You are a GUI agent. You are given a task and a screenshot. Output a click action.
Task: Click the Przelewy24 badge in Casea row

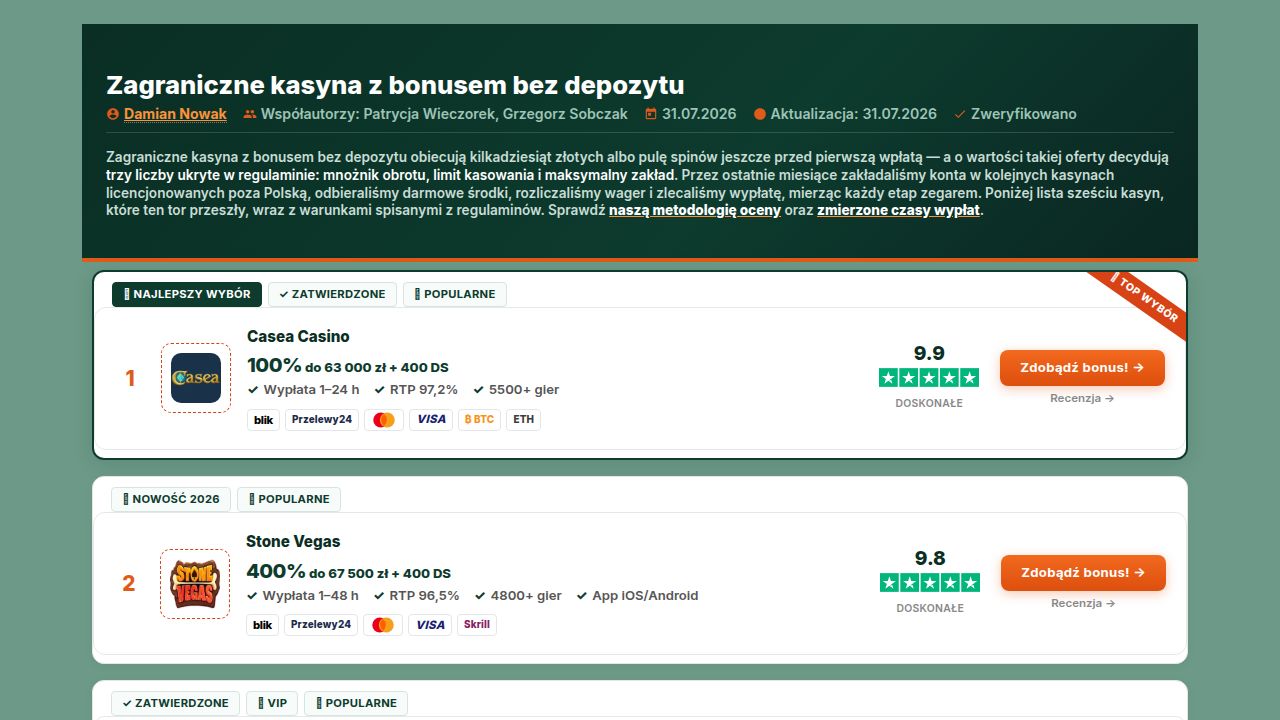coord(322,420)
